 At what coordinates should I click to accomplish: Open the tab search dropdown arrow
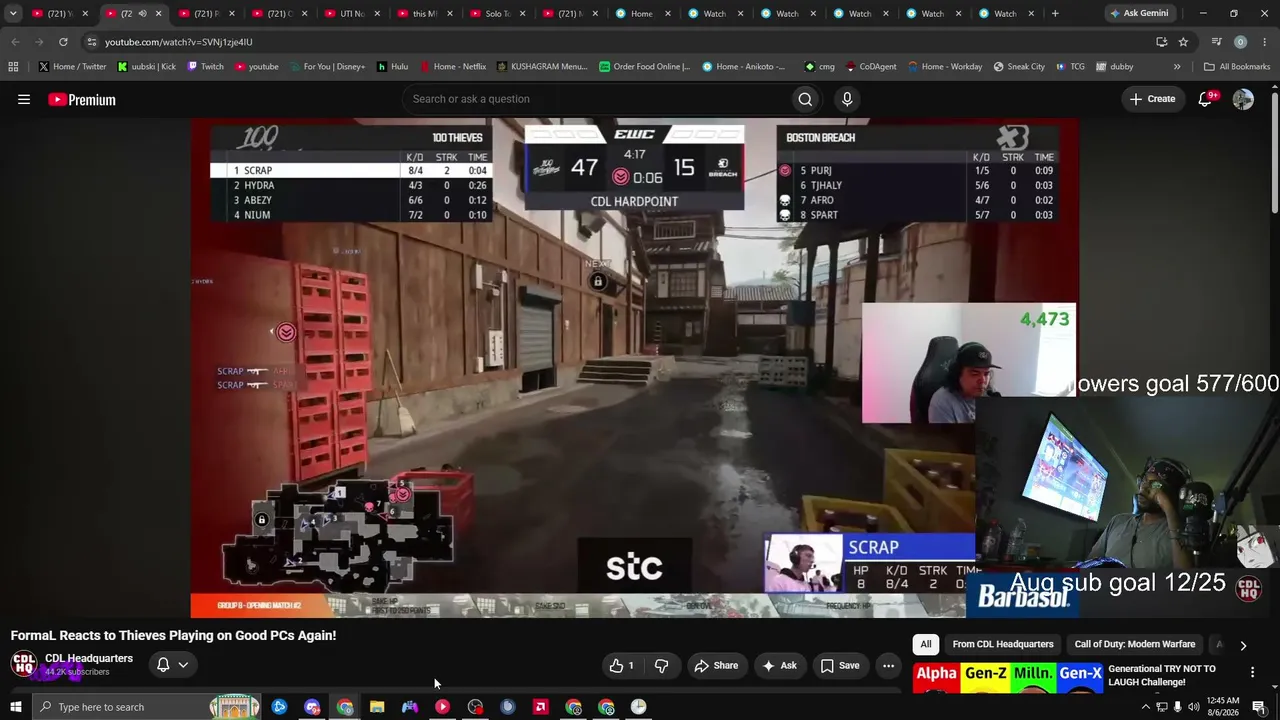click(13, 14)
